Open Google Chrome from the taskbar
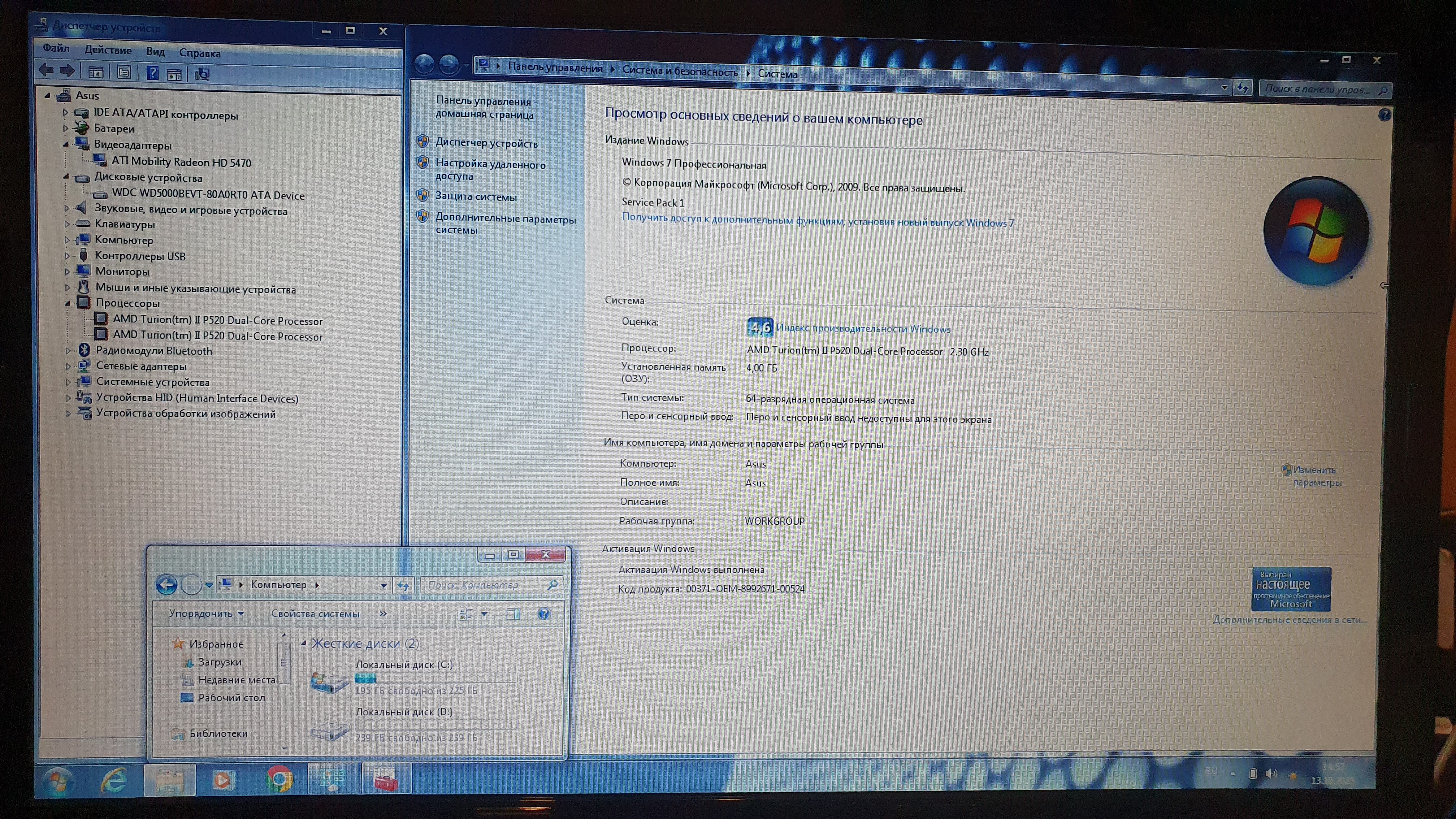Image resolution: width=1456 pixels, height=819 pixels. (x=279, y=779)
